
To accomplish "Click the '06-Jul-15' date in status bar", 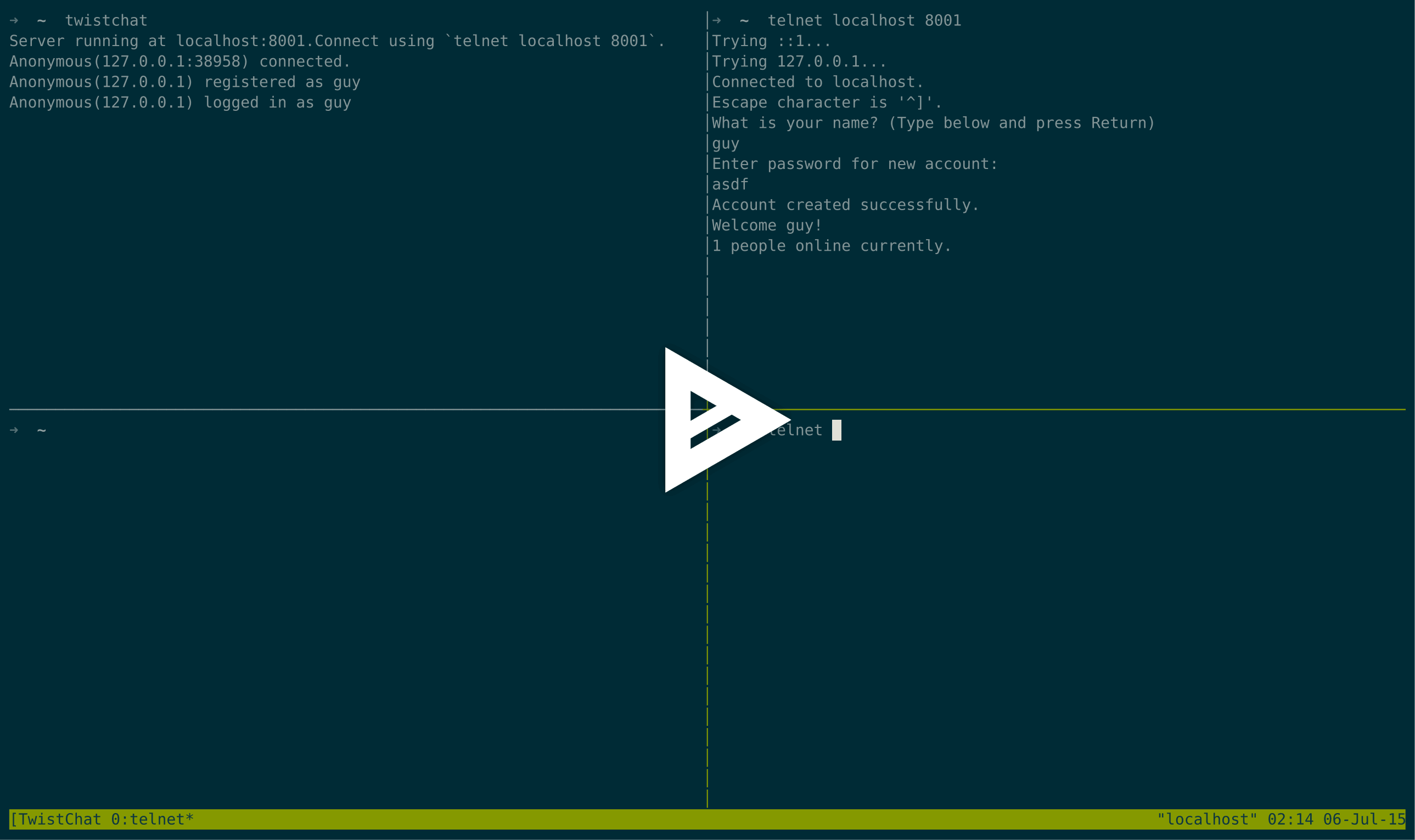I will [1364, 819].
